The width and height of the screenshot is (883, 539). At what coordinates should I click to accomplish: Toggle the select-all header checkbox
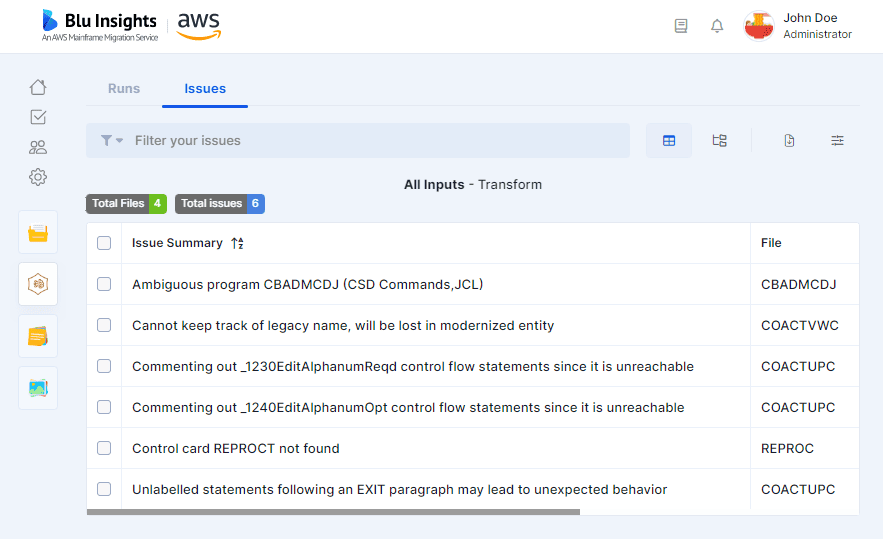pyautogui.click(x=104, y=243)
